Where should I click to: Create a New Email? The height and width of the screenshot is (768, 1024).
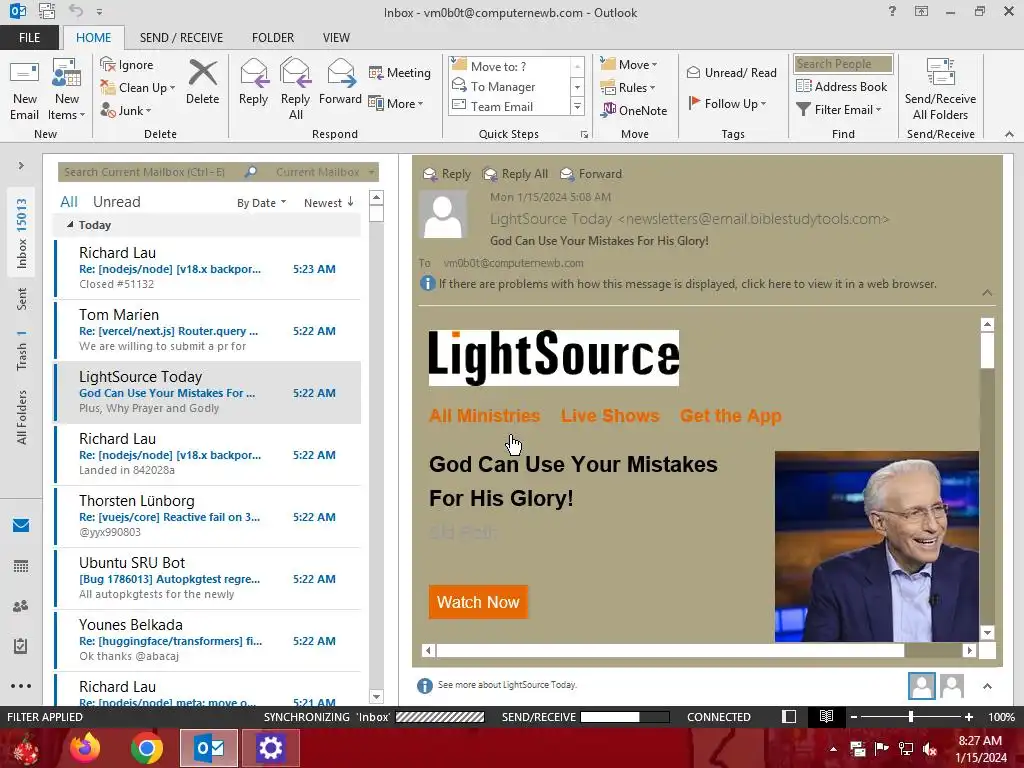pyautogui.click(x=25, y=89)
